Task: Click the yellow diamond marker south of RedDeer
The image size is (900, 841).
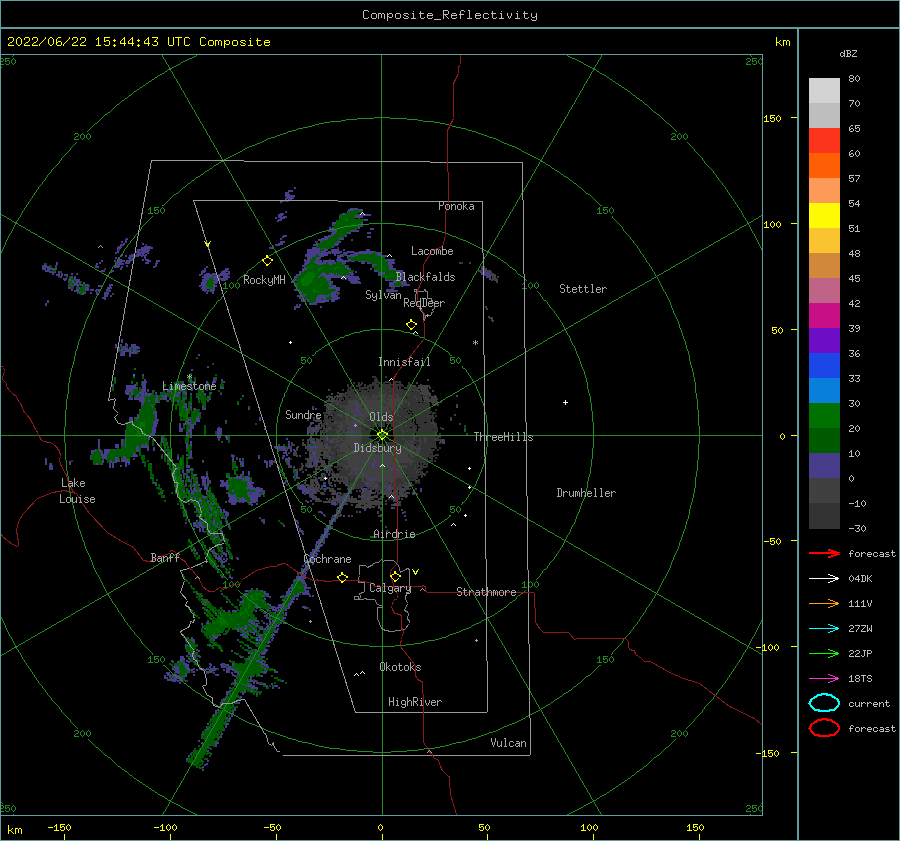Action: (x=411, y=325)
